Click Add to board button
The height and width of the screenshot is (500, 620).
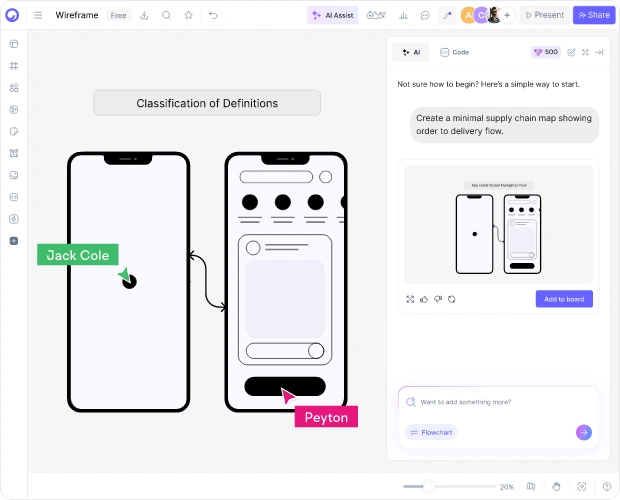point(564,299)
